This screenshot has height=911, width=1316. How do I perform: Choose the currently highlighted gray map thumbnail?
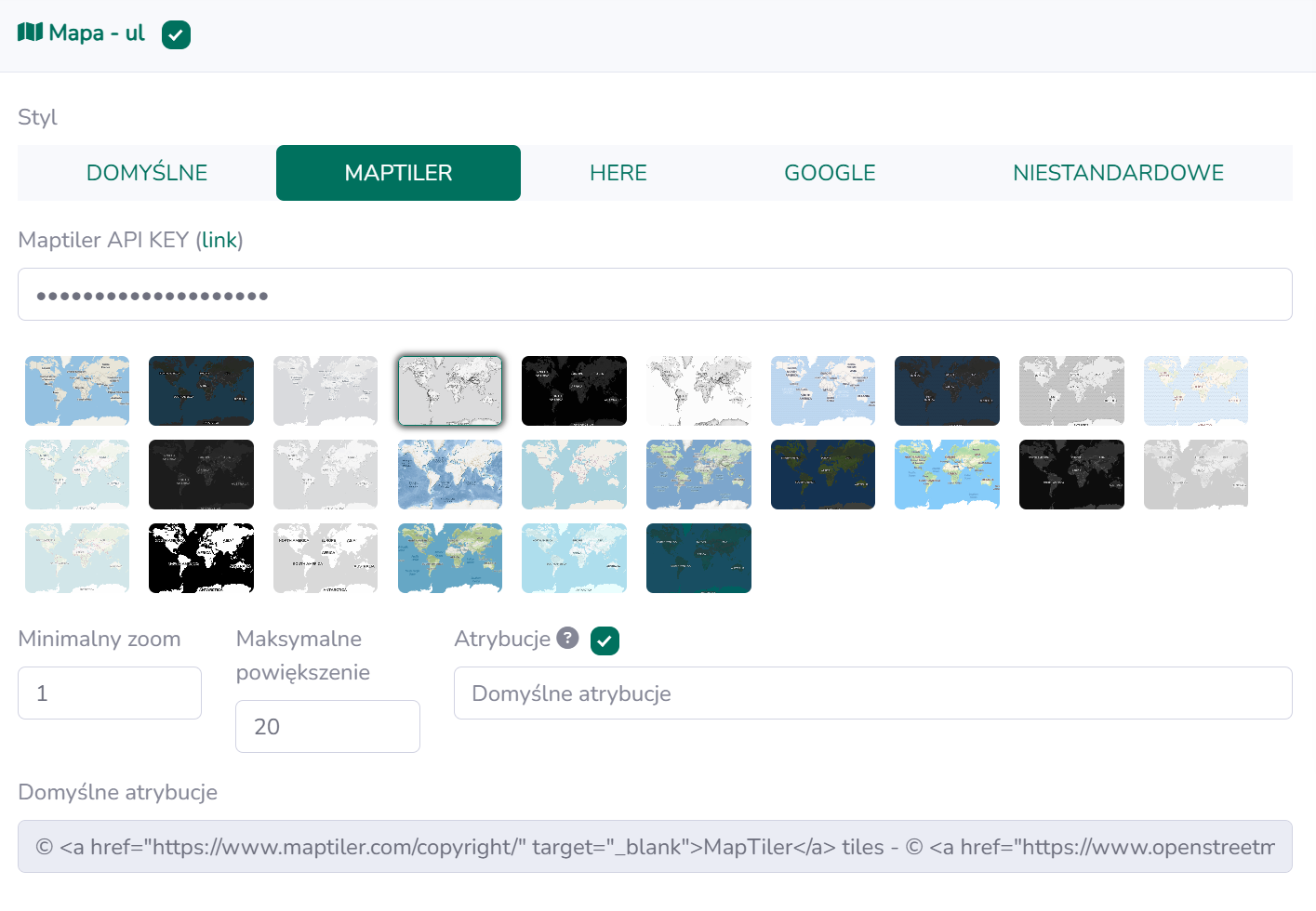[450, 390]
